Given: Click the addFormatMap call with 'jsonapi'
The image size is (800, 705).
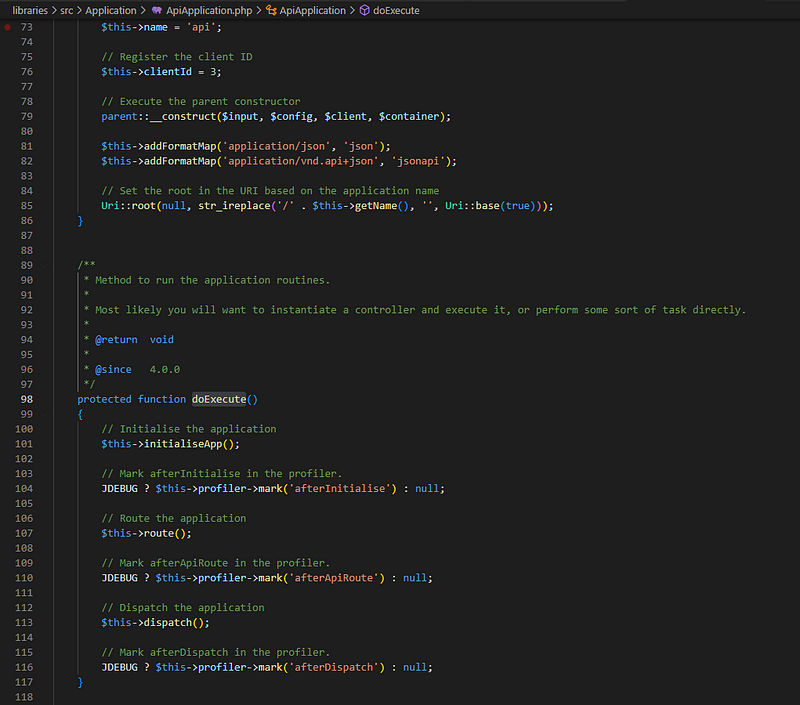Looking at the screenshot, I should point(182,161).
